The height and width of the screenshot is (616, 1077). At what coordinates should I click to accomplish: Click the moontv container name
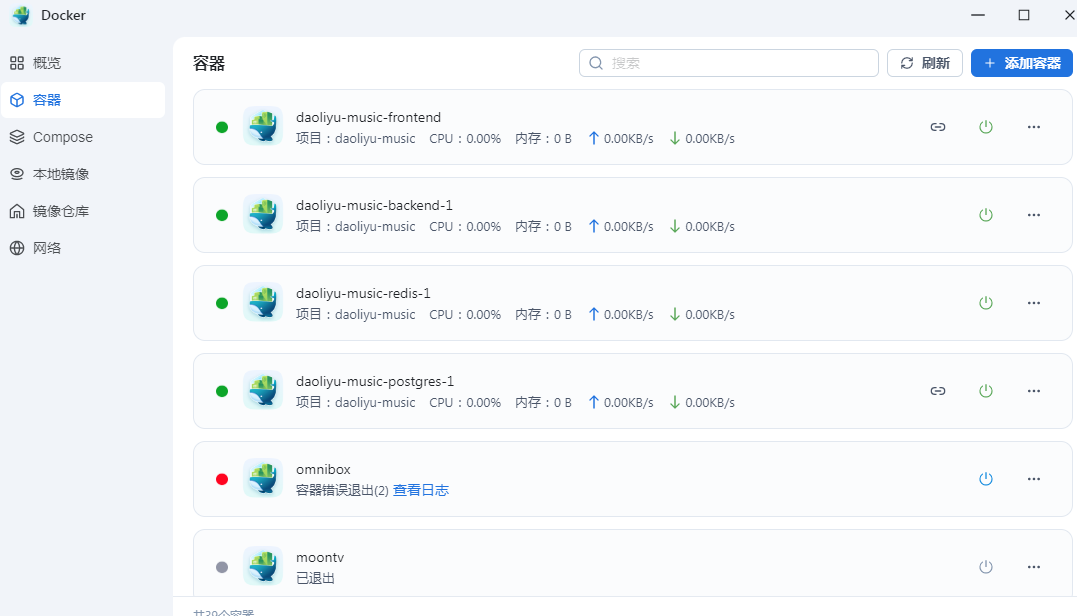point(320,558)
